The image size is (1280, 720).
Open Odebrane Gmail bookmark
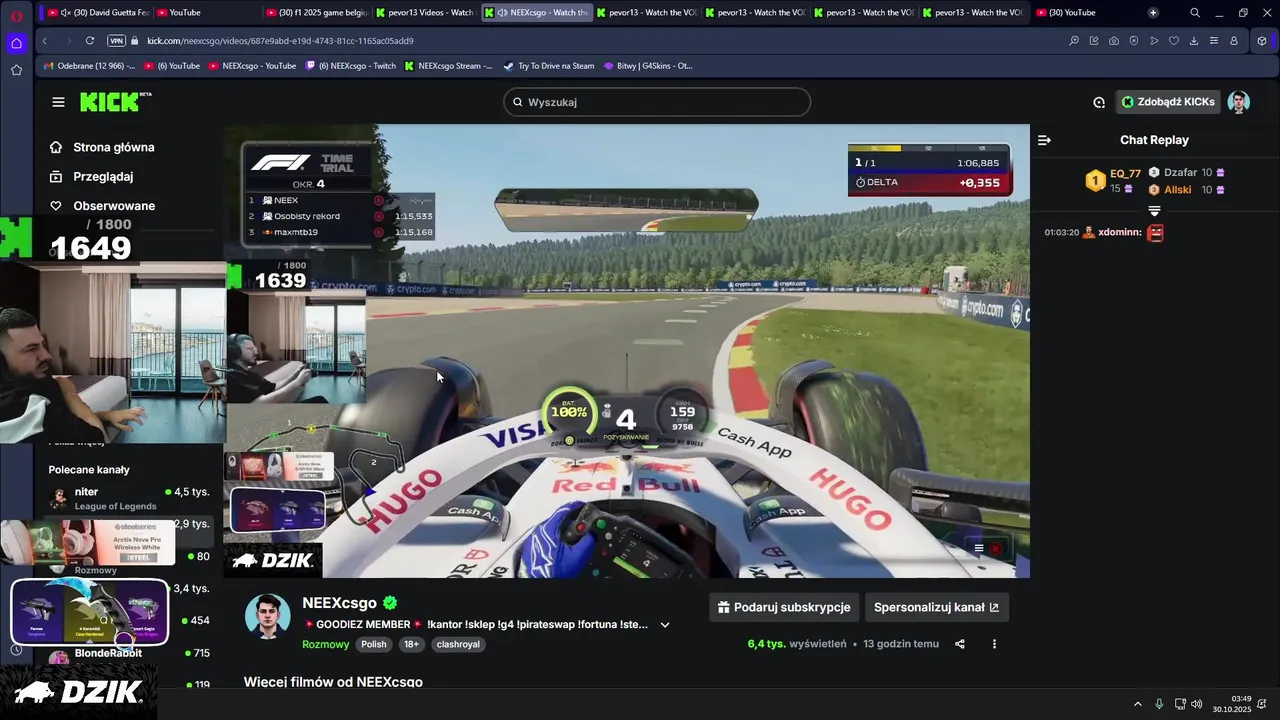point(89,66)
